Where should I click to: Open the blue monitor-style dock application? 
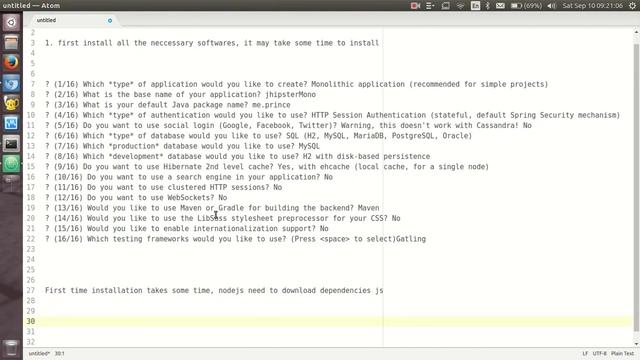pyautogui.click(x=11, y=123)
